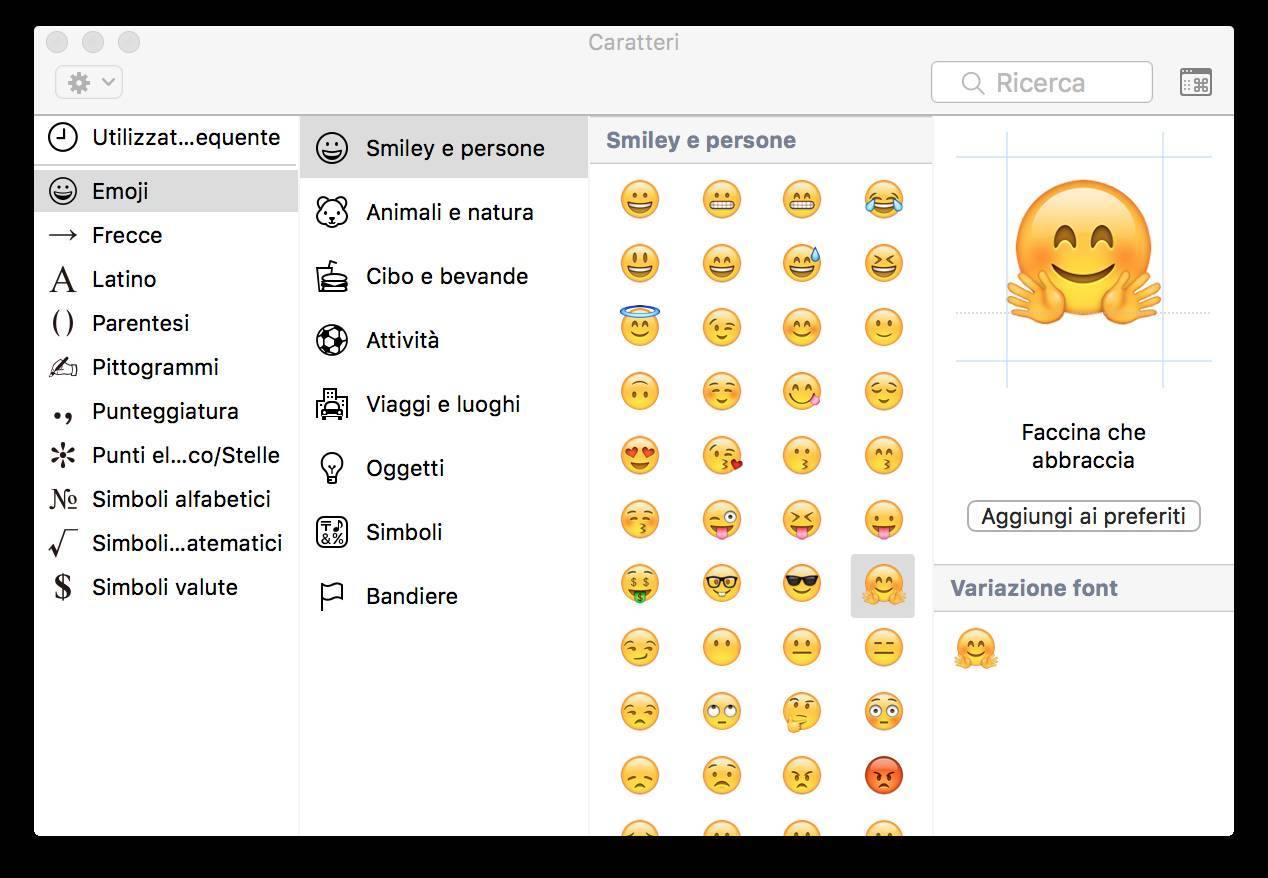Pick the smirking face emoji
This screenshot has width=1268, height=878.
pyautogui.click(x=640, y=647)
